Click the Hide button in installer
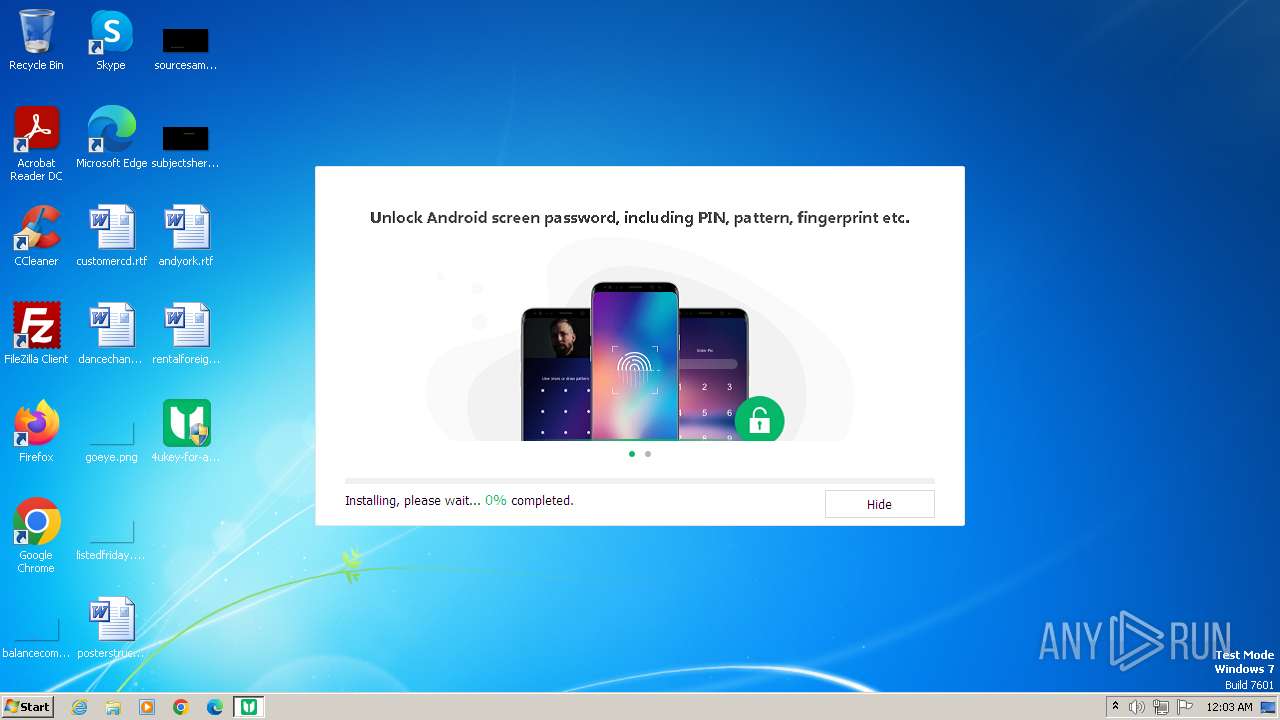The image size is (1280, 720). [x=879, y=504]
